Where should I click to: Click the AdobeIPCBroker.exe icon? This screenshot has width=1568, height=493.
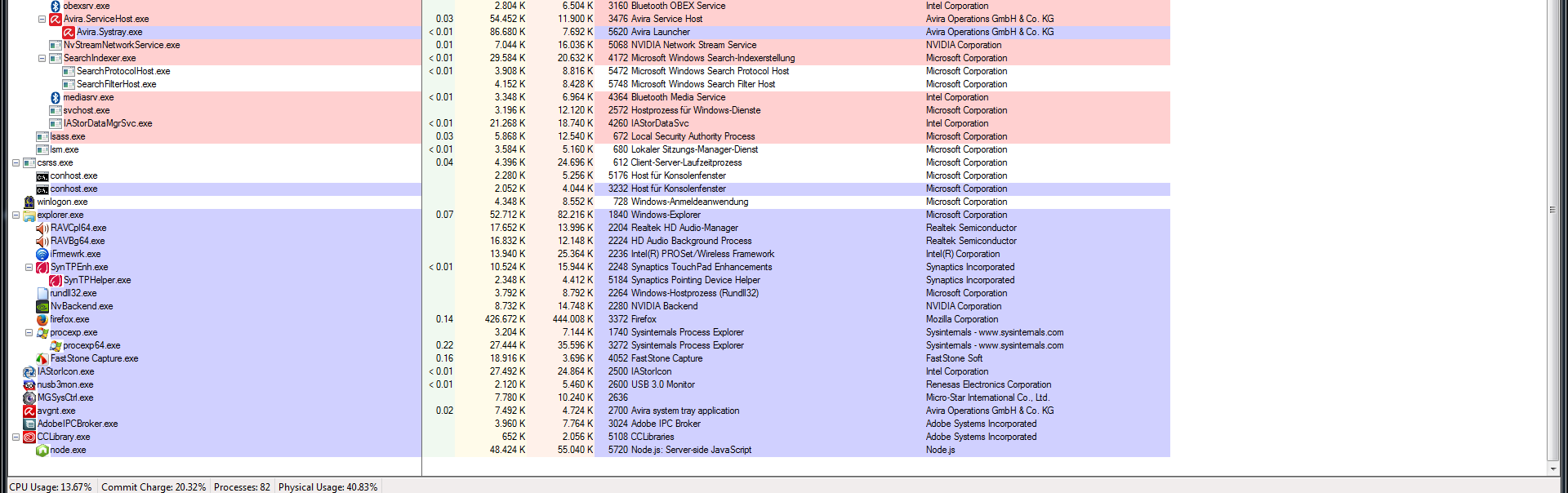coord(29,424)
